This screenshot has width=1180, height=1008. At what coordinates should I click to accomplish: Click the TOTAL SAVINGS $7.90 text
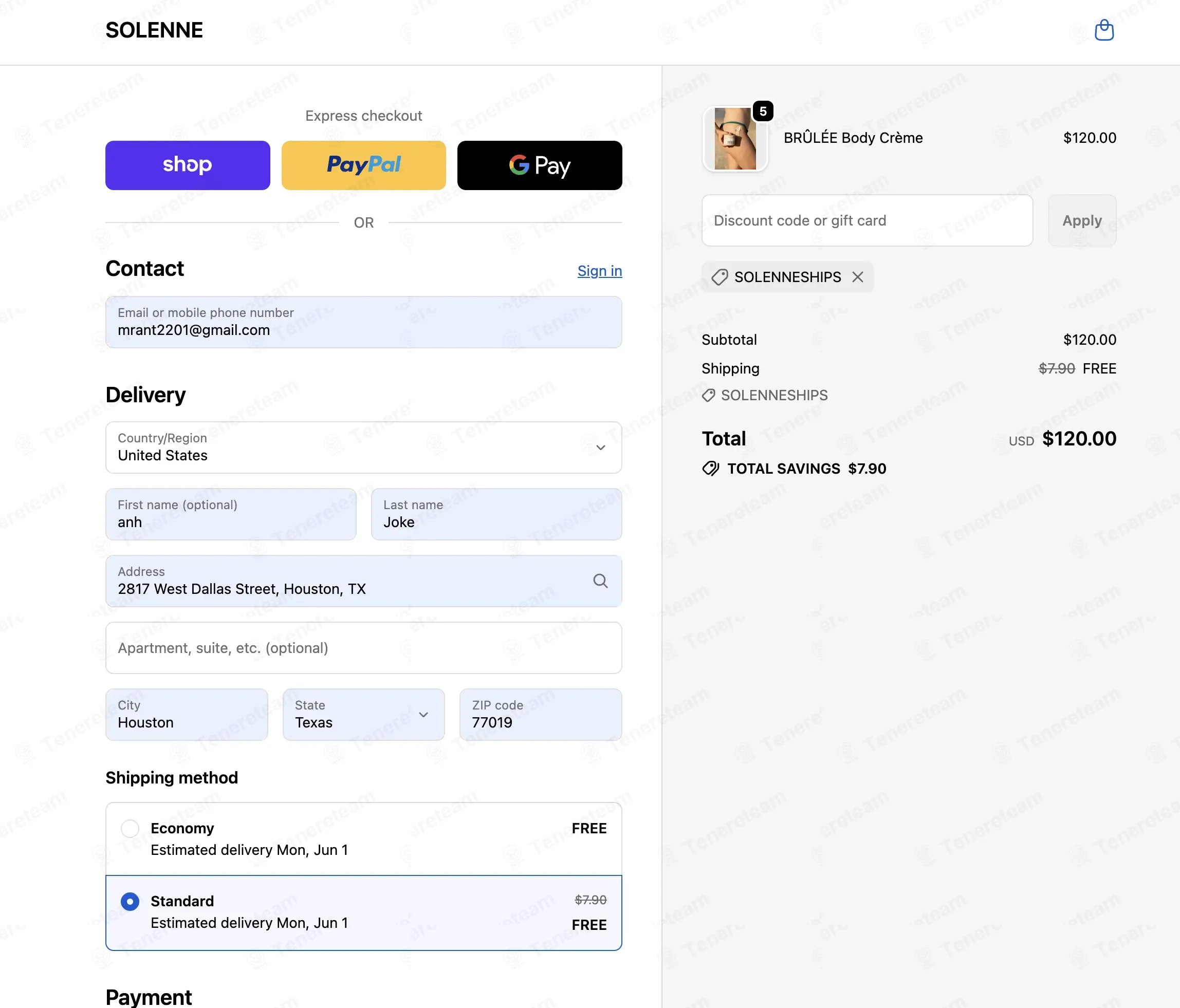click(x=806, y=469)
